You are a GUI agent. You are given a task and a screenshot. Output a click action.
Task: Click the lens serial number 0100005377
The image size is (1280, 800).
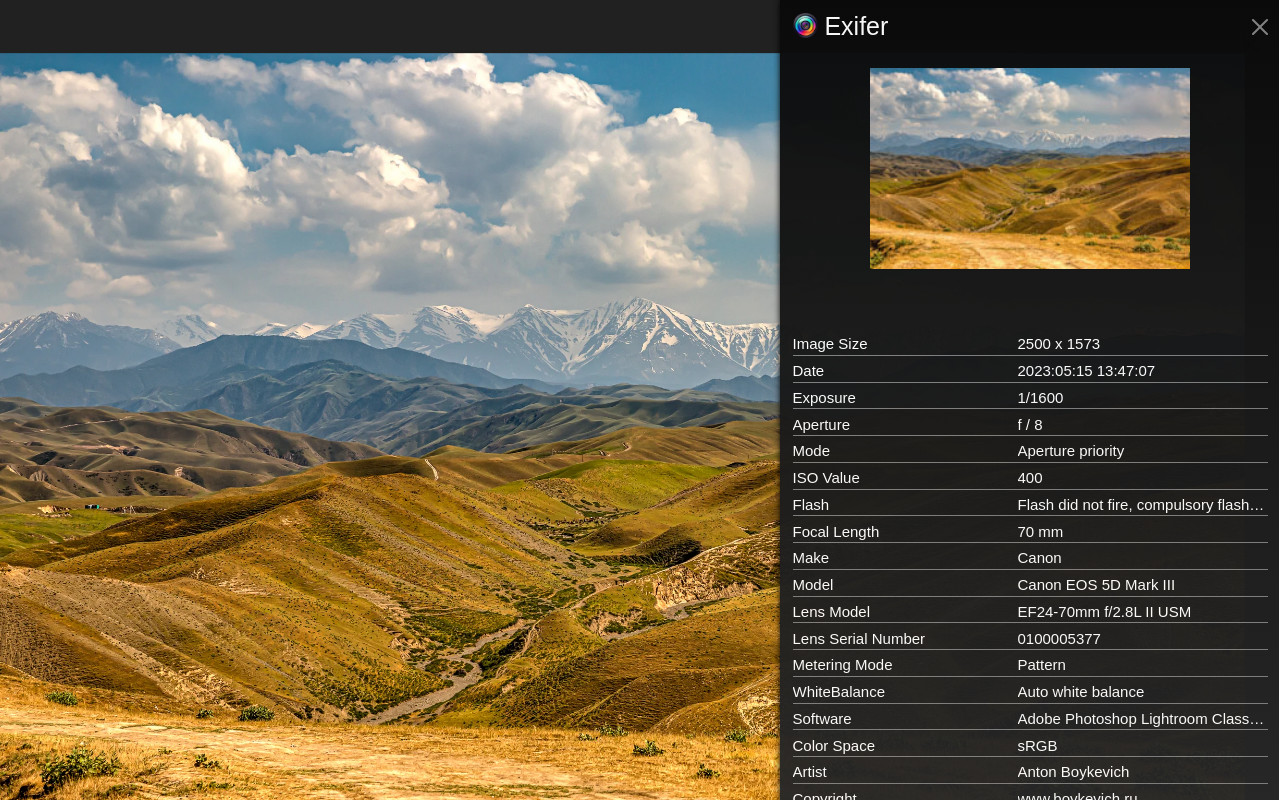[1058, 639]
